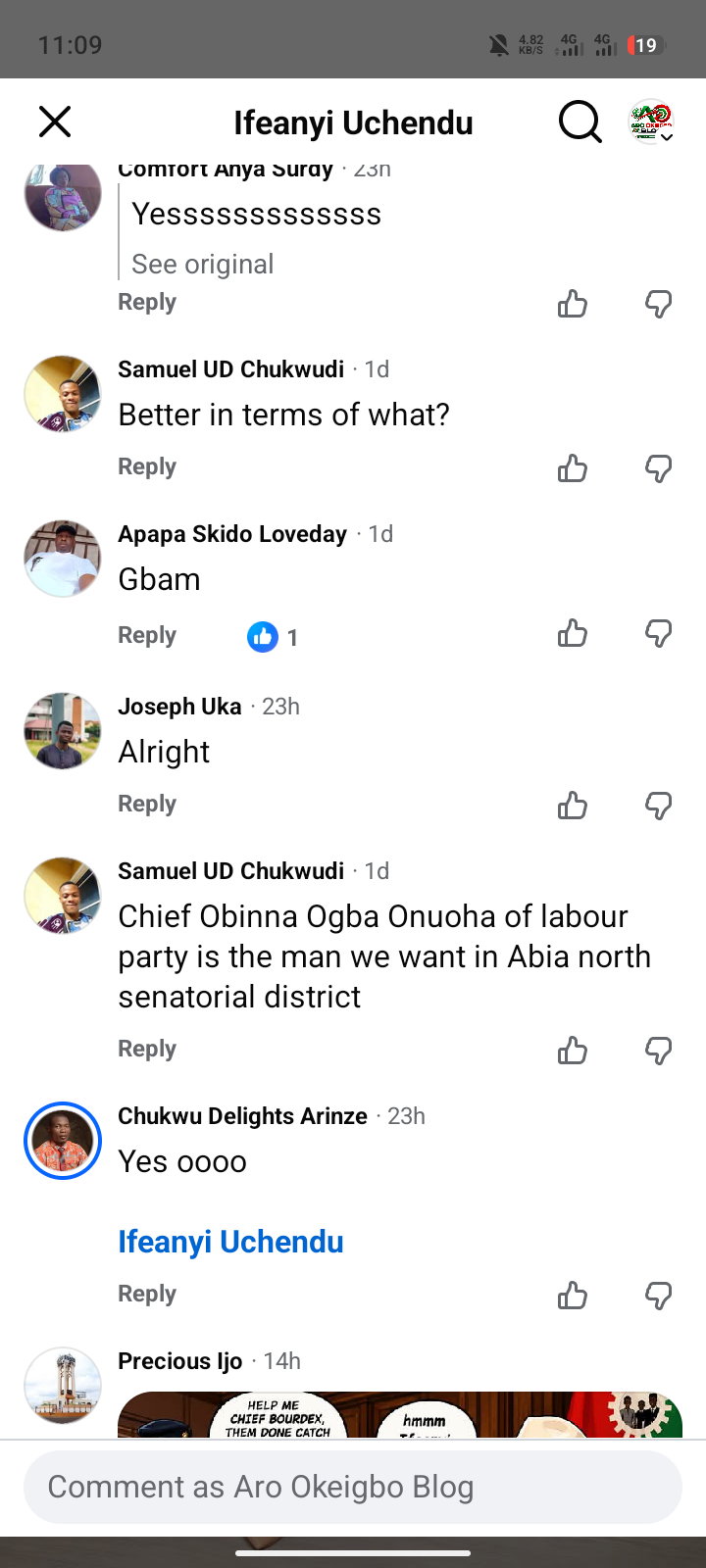Open search with the magnifier icon
The image size is (706, 1568).
click(580, 122)
